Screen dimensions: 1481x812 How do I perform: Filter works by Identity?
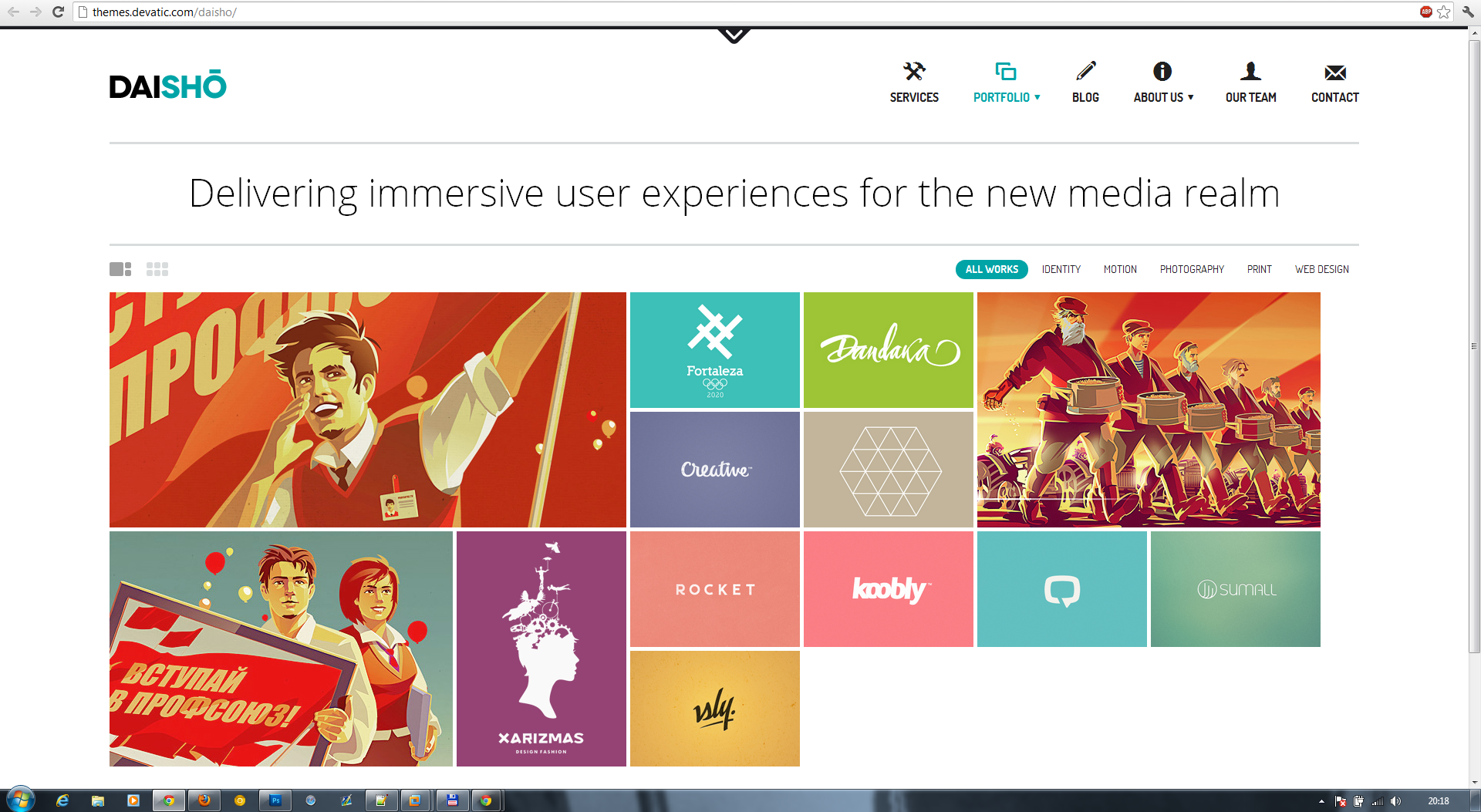(1061, 269)
